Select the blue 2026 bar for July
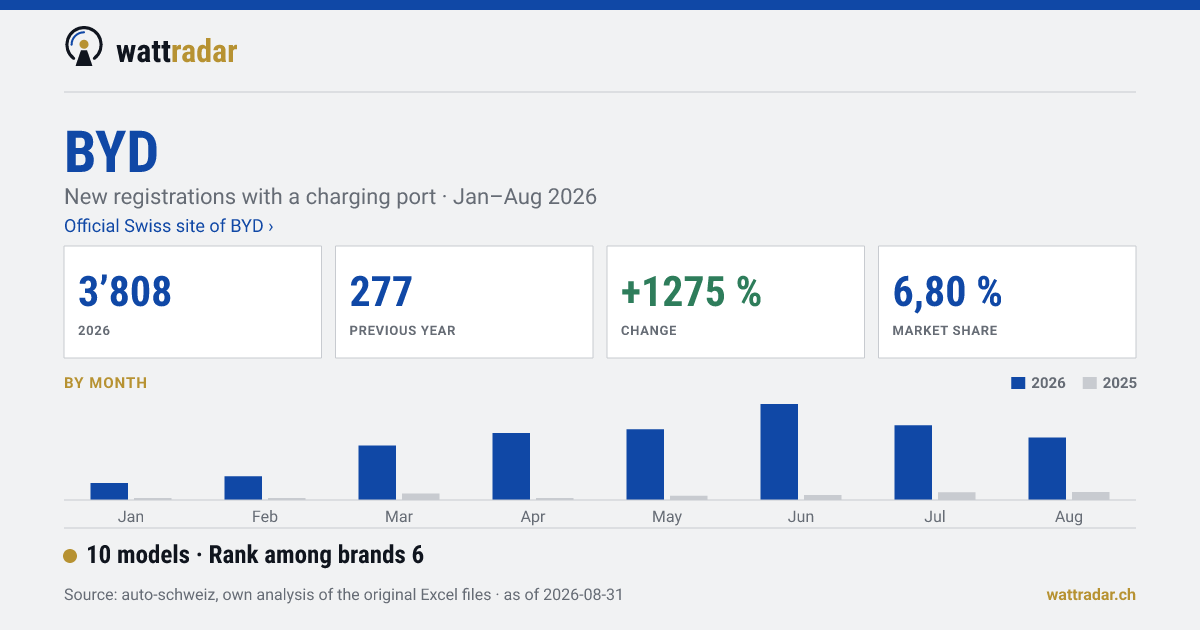The height and width of the screenshot is (630, 1200). click(x=913, y=462)
